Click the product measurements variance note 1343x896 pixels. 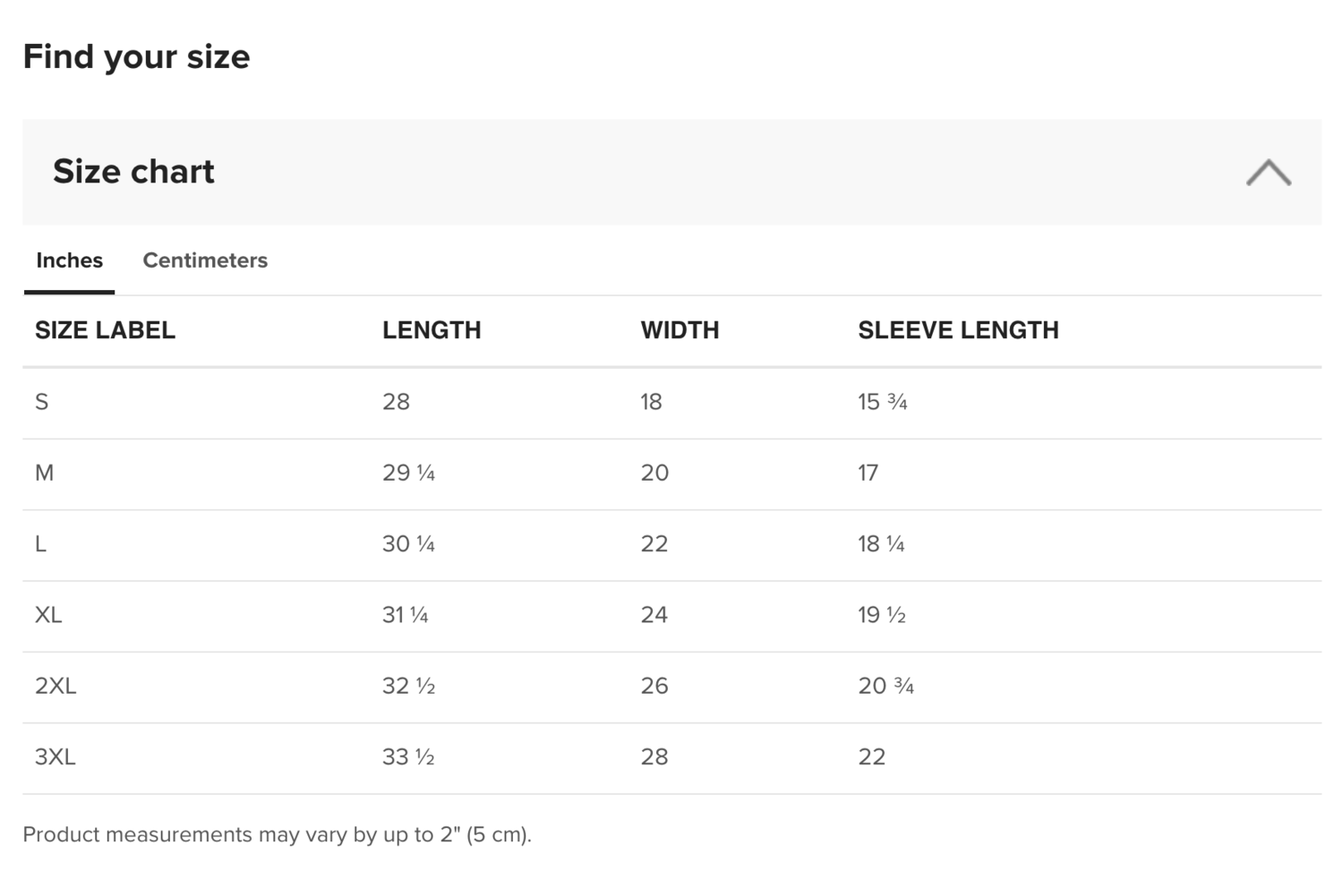point(277,834)
